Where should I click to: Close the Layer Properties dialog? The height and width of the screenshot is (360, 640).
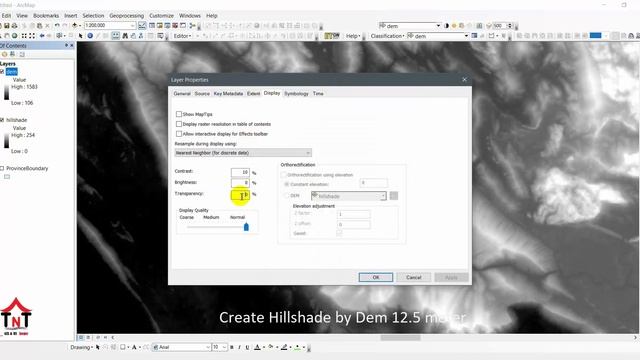(x=464, y=80)
